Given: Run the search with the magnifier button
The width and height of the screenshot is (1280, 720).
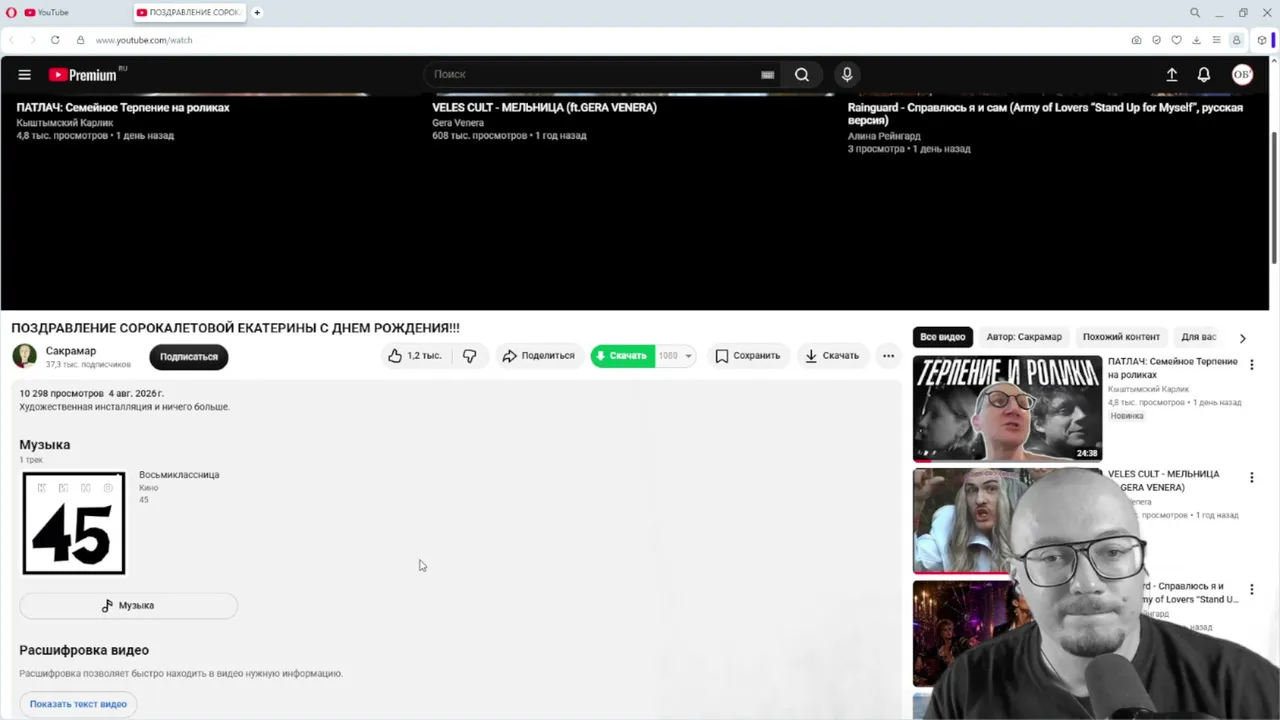Looking at the screenshot, I should pos(802,74).
